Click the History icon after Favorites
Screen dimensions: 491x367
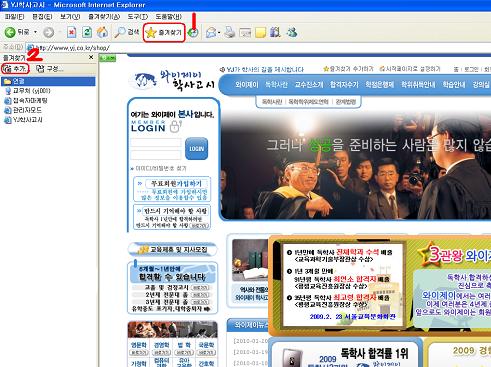(x=193, y=33)
